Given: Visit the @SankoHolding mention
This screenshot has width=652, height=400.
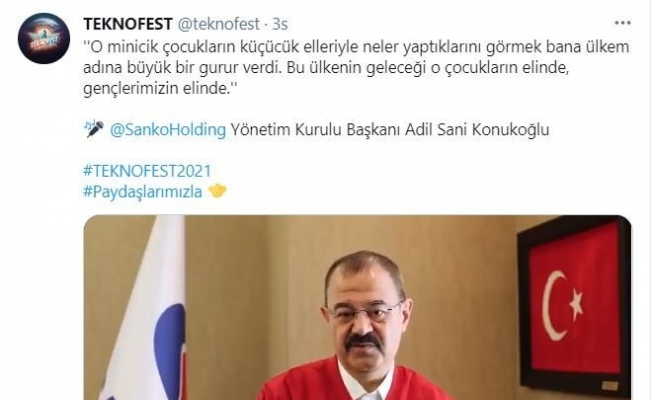Looking at the screenshot, I should pyautogui.click(x=168, y=129).
